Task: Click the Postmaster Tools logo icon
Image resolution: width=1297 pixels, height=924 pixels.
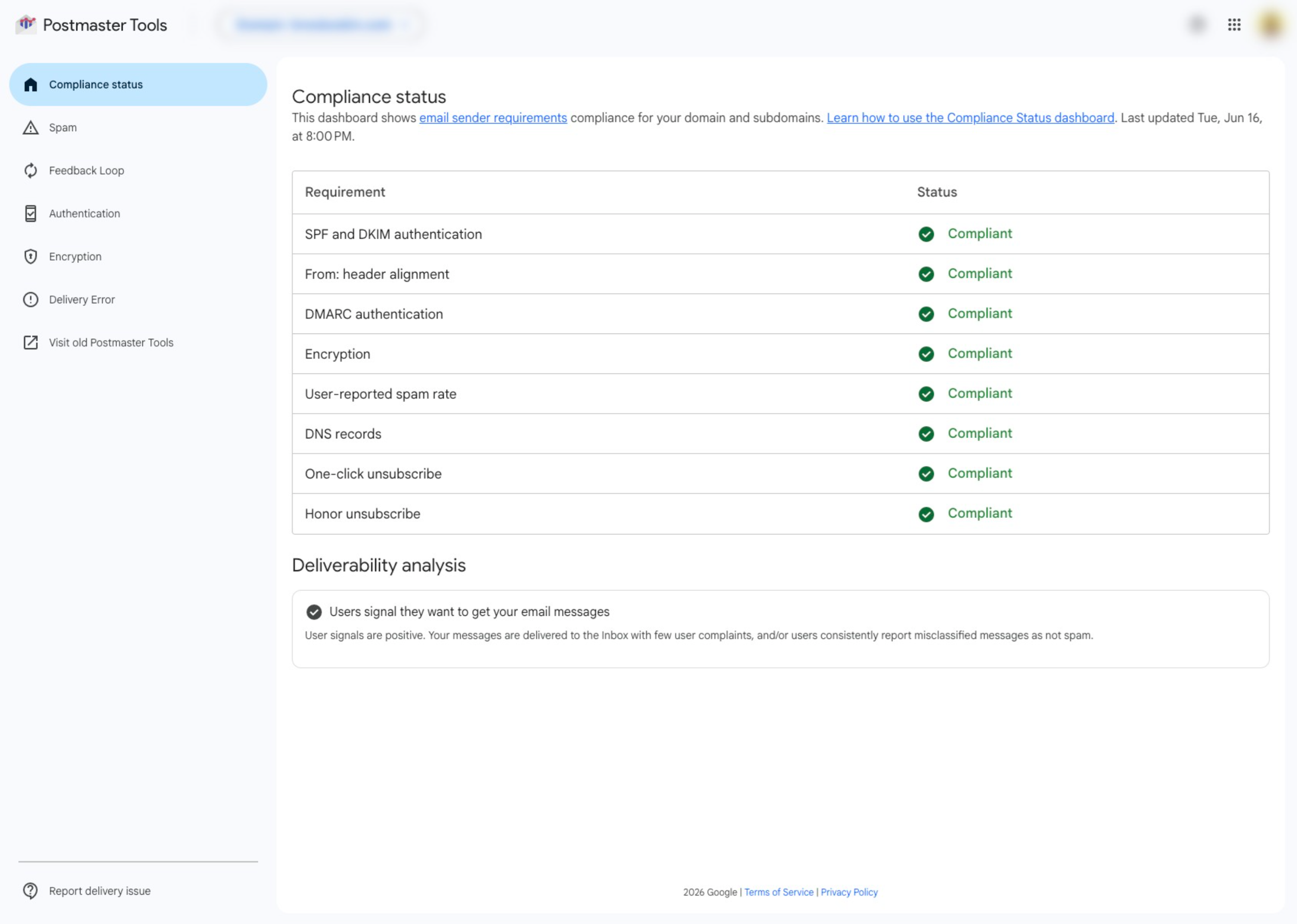Action: click(x=25, y=24)
